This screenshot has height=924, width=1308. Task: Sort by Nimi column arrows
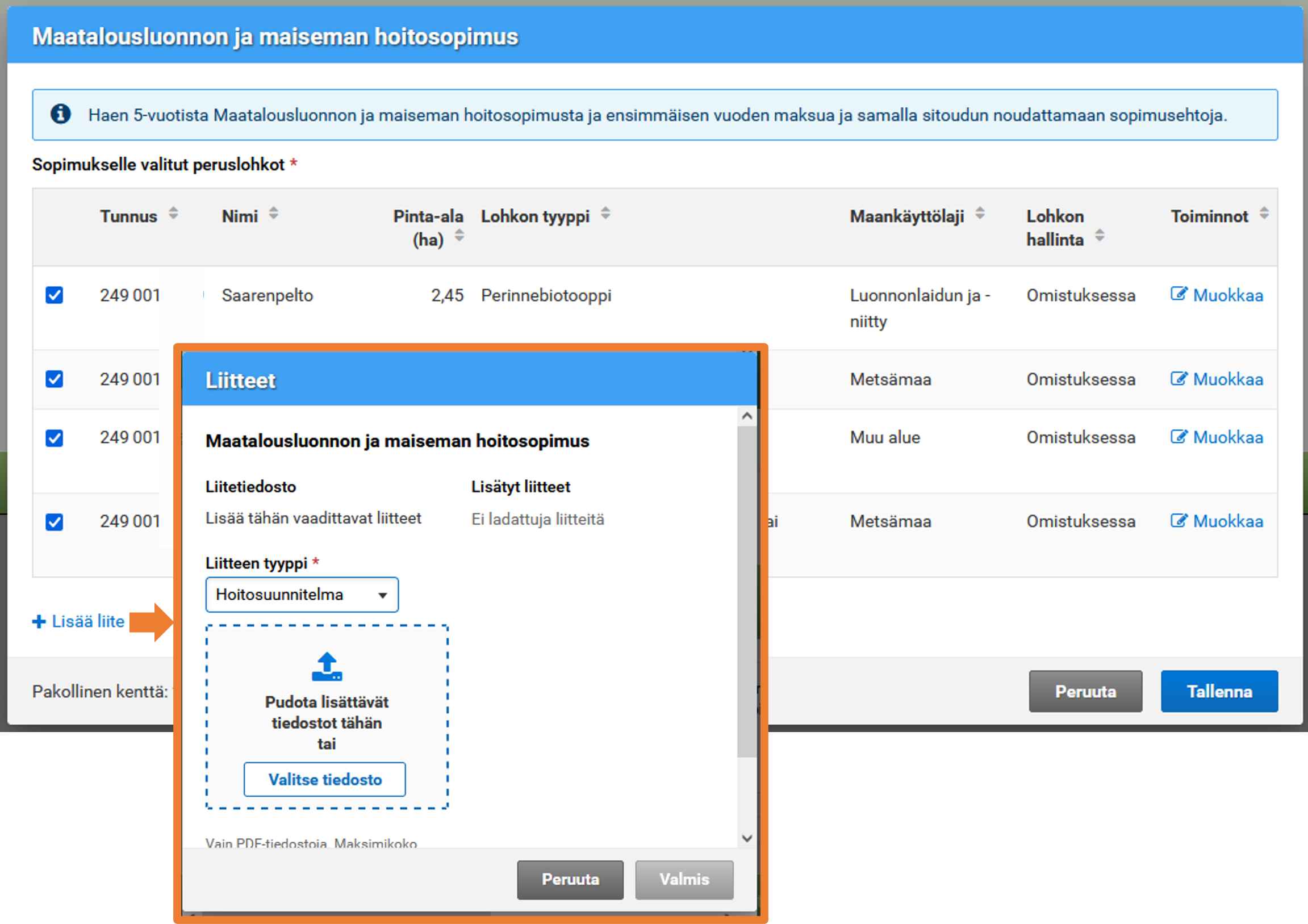(273, 214)
